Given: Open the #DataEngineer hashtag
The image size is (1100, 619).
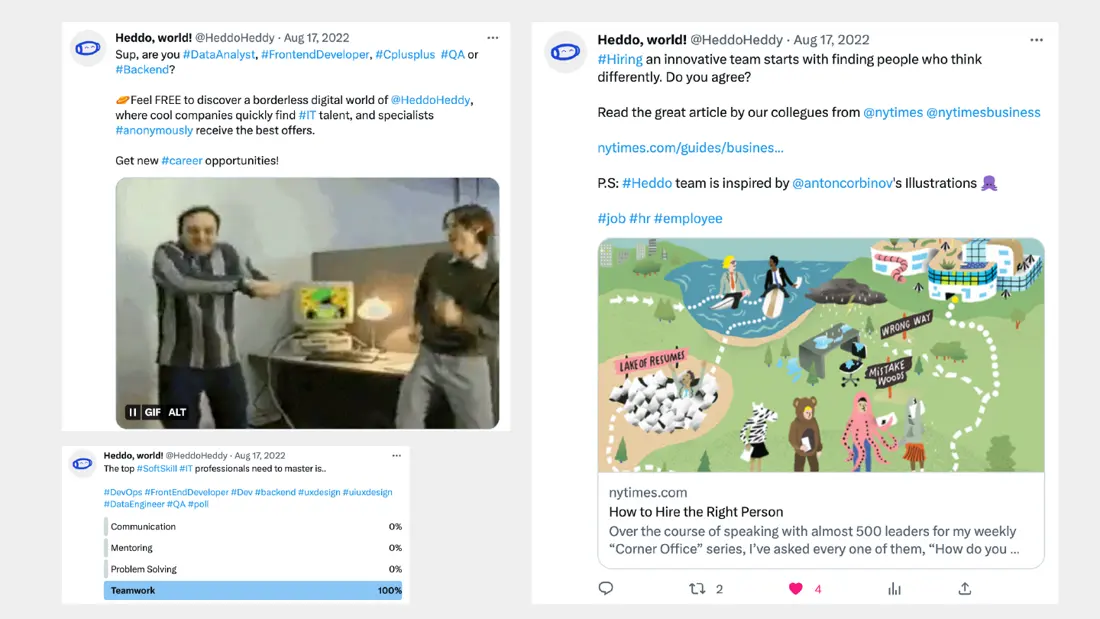Looking at the screenshot, I should 134,504.
